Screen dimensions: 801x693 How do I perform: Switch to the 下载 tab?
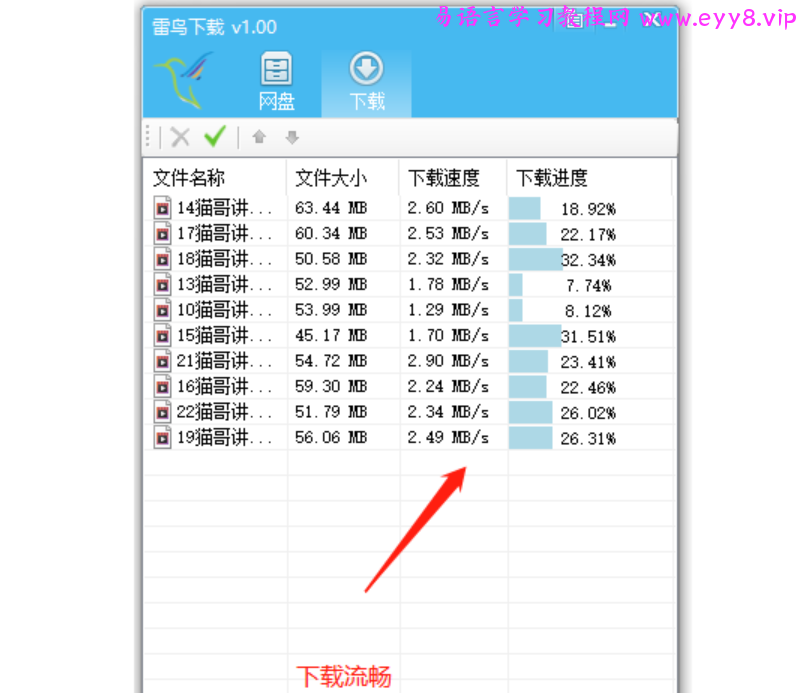(366, 80)
